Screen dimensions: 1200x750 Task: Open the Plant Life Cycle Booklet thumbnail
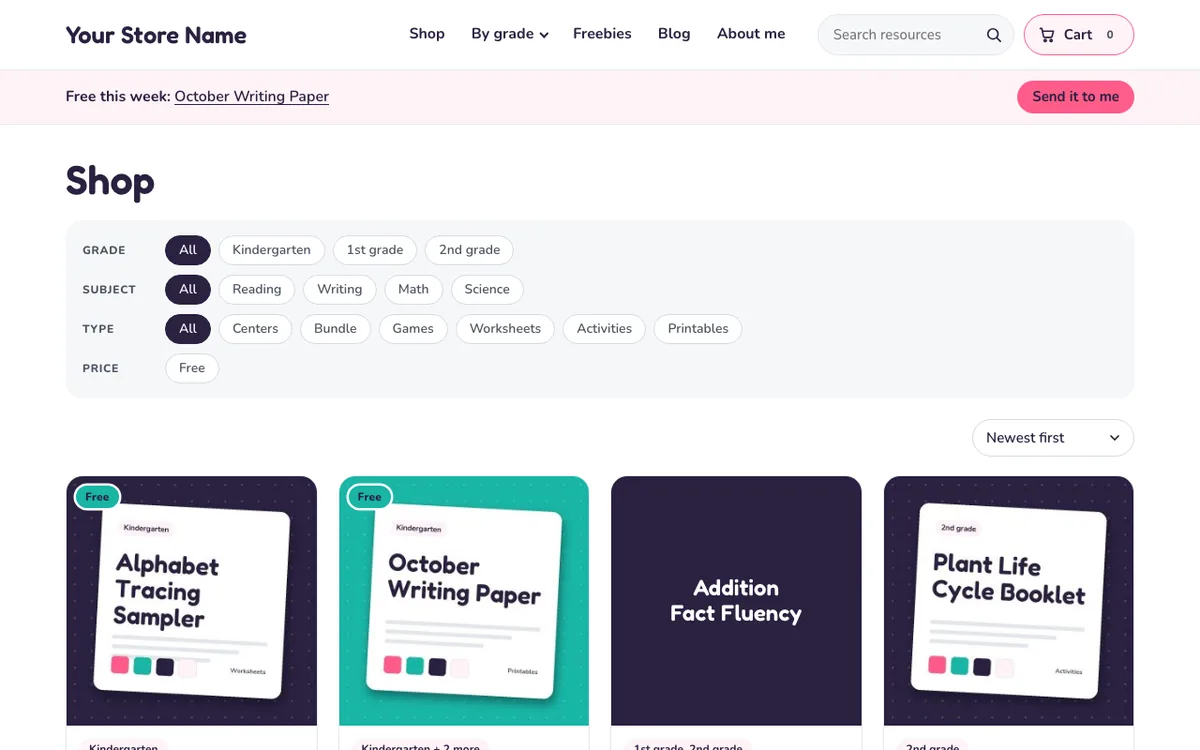1009,601
